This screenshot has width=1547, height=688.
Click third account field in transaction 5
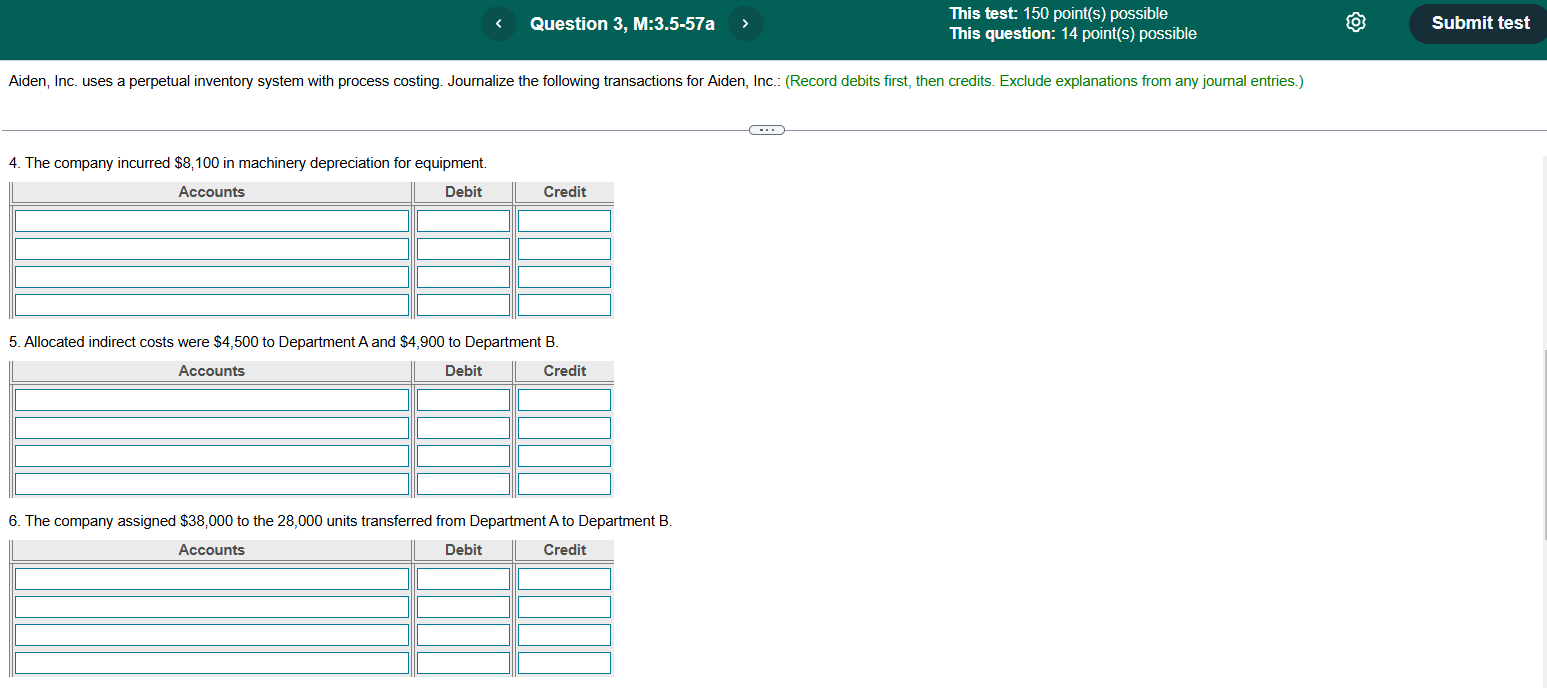click(212, 456)
